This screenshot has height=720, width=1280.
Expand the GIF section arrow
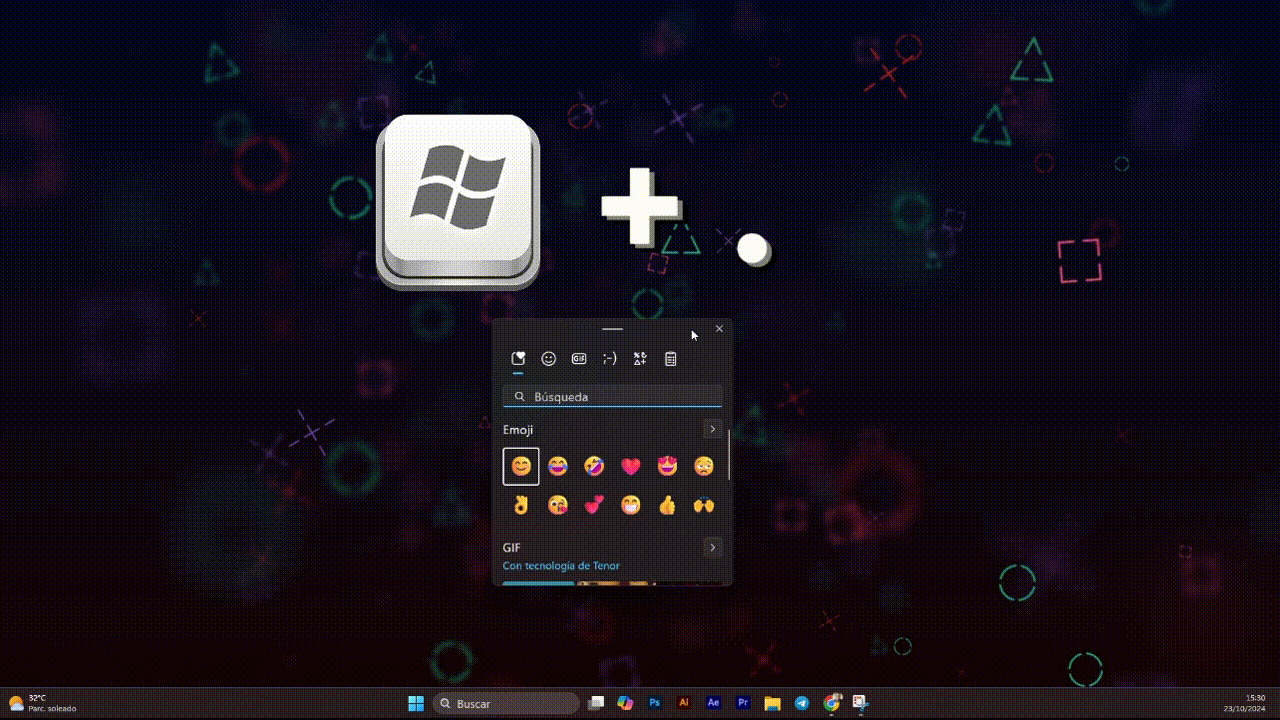[x=712, y=547]
